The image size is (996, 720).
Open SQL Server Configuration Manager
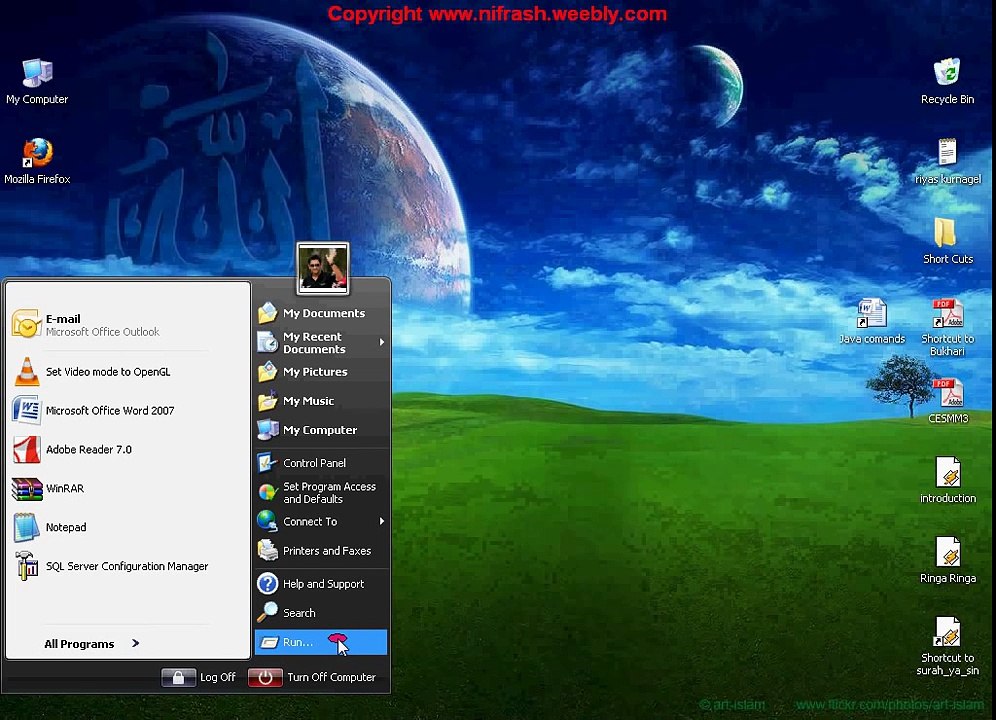128,566
